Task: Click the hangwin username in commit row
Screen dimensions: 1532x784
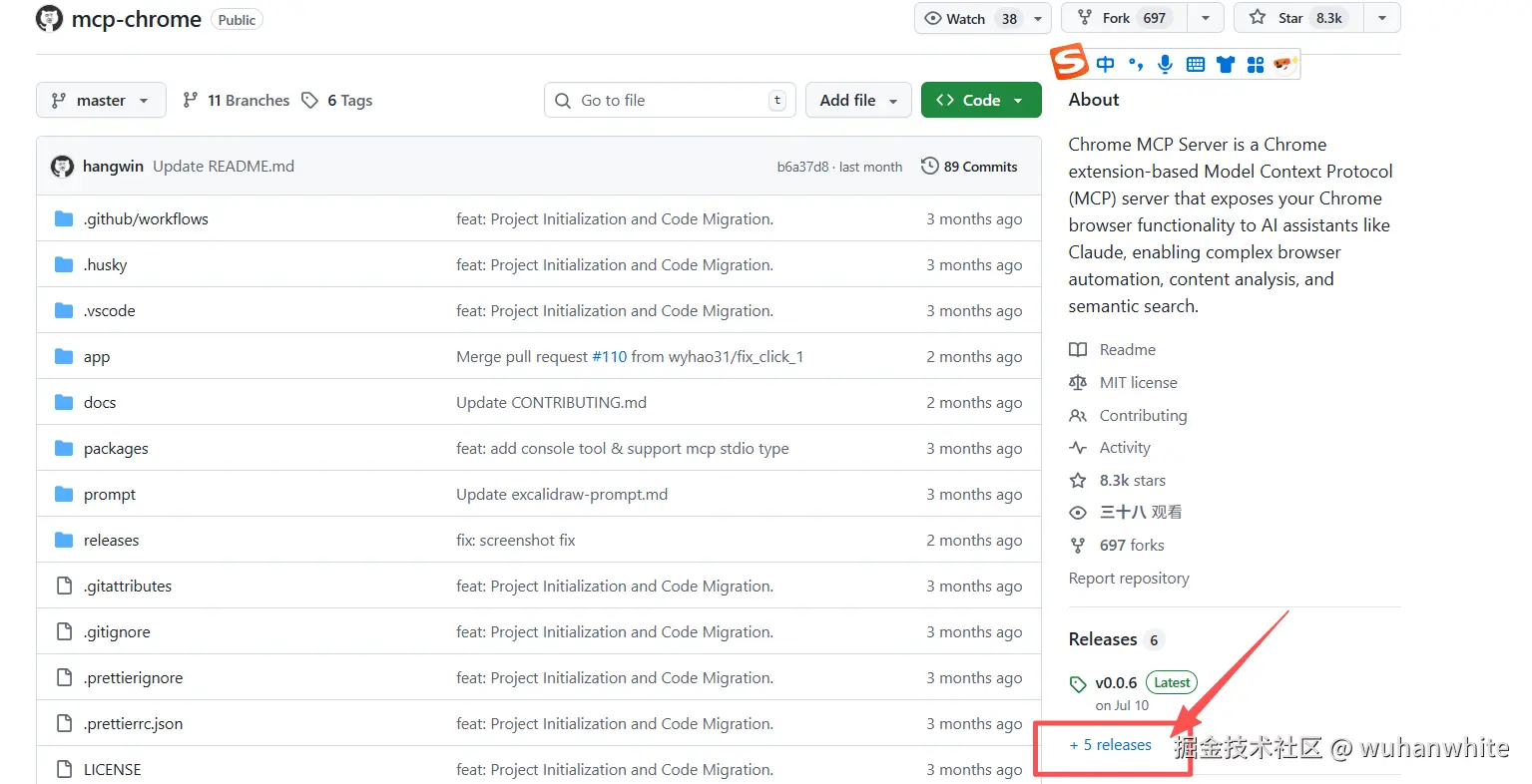Action: pyautogui.click(x=113, y=167)
